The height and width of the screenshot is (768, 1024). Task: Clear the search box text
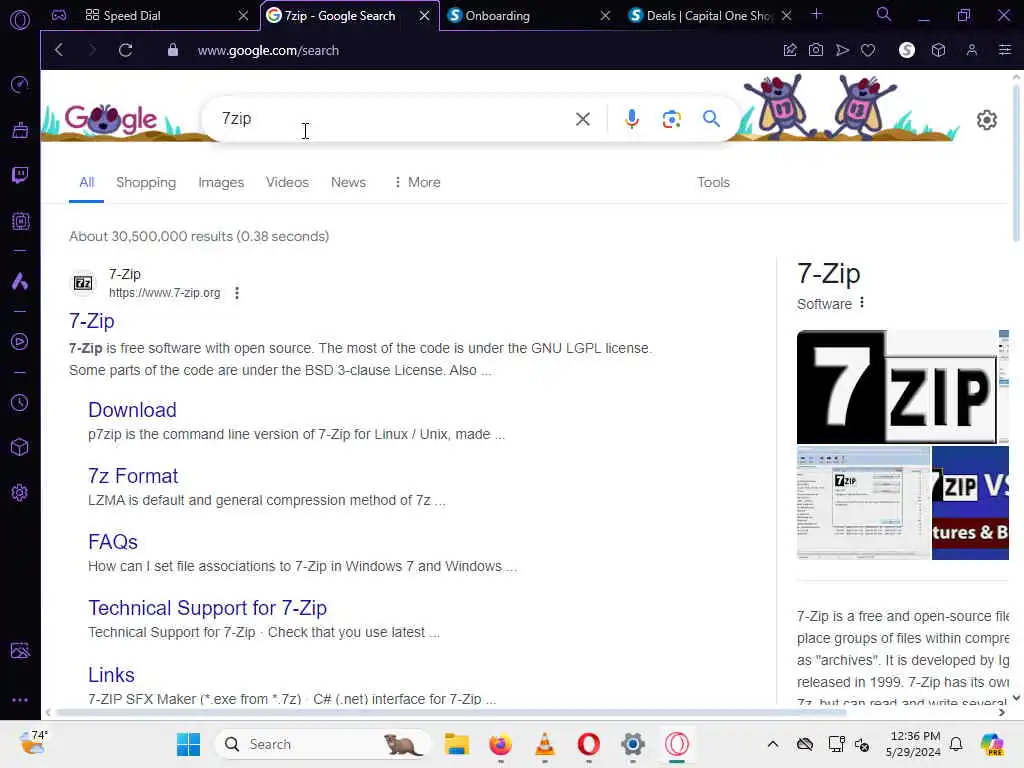pyautogui.click(x=583, y=119)
